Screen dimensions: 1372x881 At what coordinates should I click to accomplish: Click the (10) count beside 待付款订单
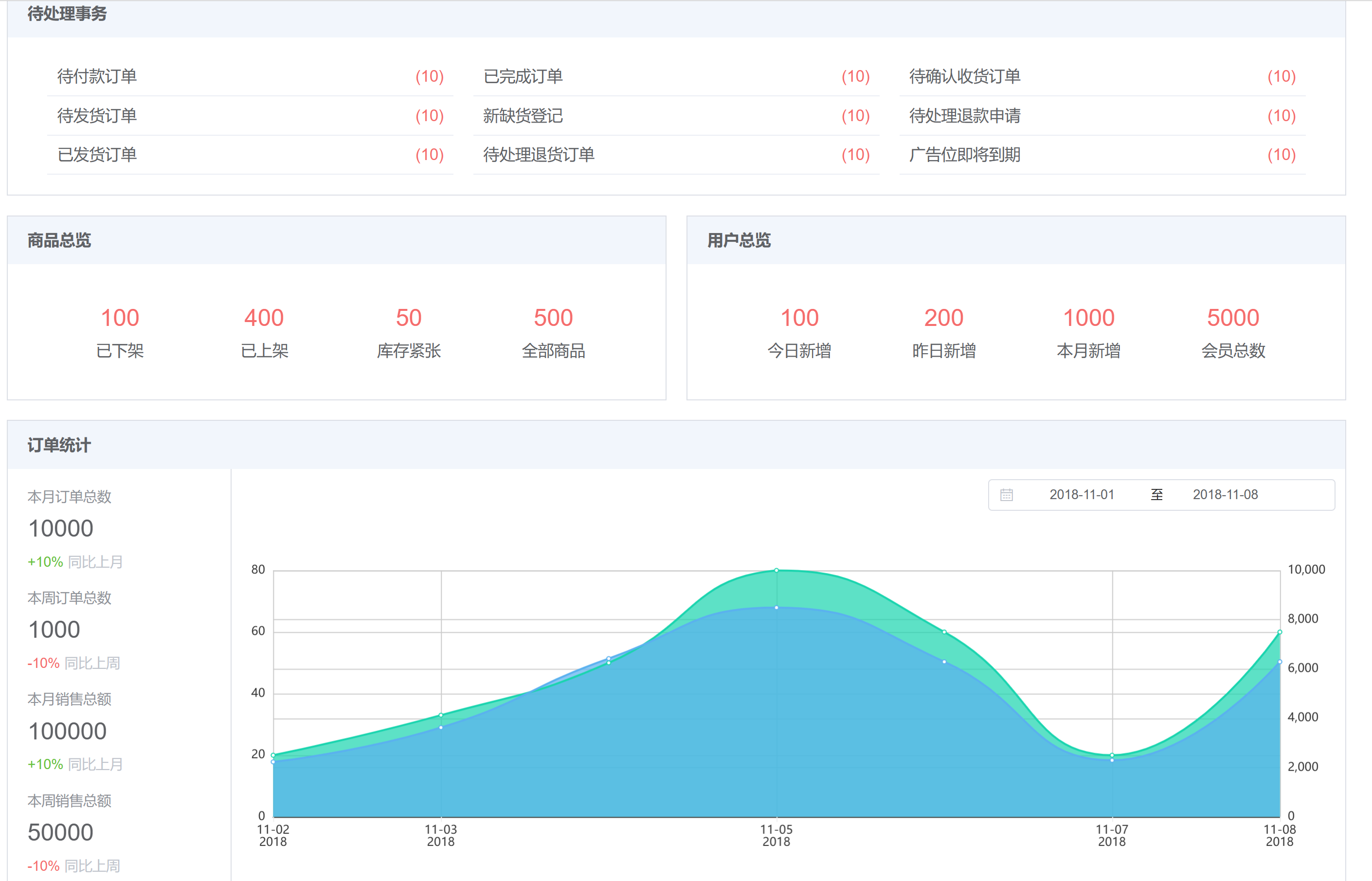tap(430, 77)
